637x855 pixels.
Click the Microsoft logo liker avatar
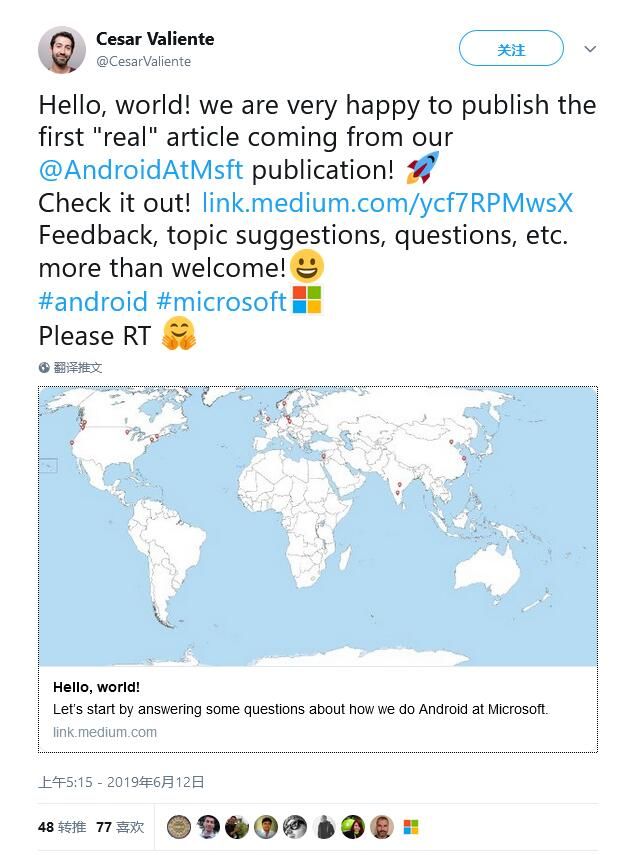pyautogui.click(x=411, y=827)
